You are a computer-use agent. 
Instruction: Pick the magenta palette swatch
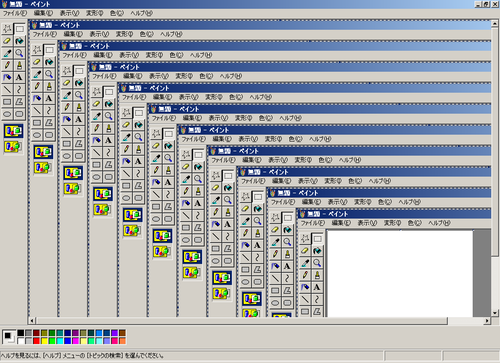coord(75,341)
